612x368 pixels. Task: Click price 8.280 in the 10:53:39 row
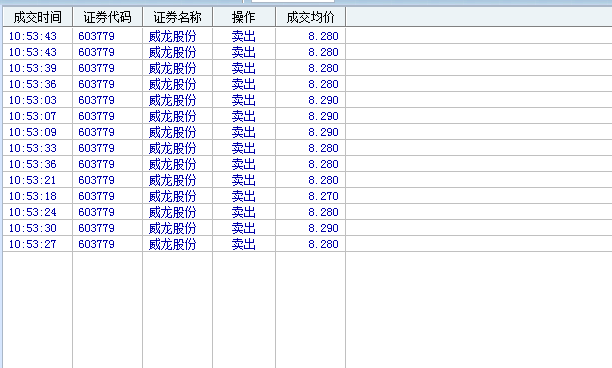[x=323, y=68]
